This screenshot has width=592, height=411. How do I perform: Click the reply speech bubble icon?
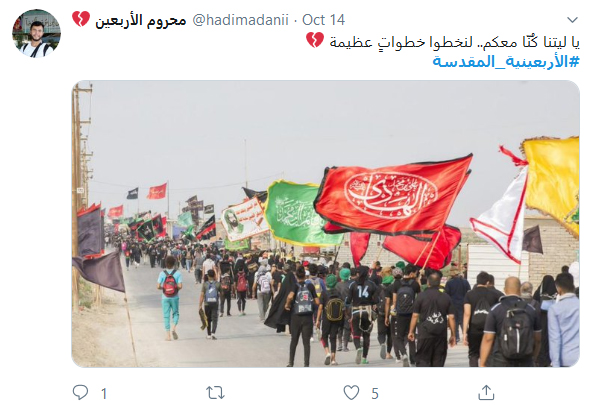(x=80, y=393)
